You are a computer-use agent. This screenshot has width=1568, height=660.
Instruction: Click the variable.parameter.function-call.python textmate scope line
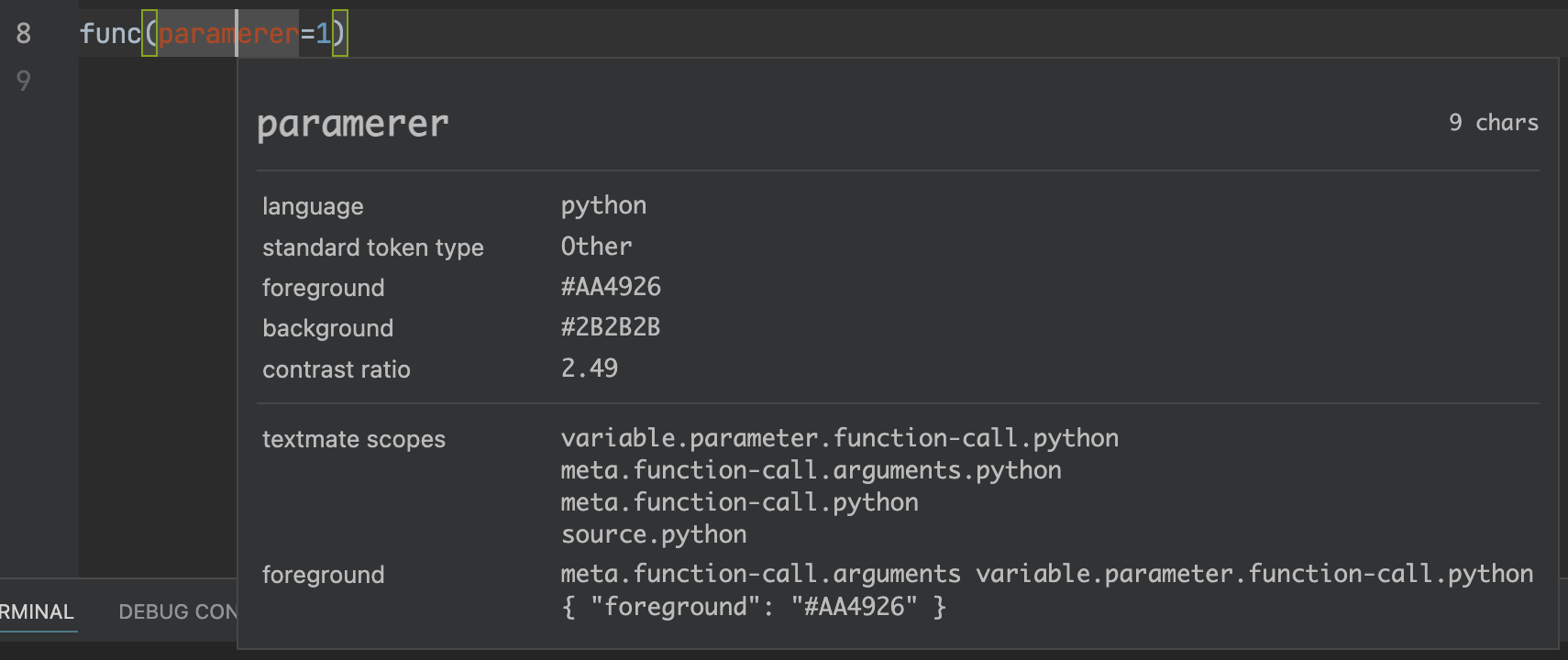pos(839,438)
